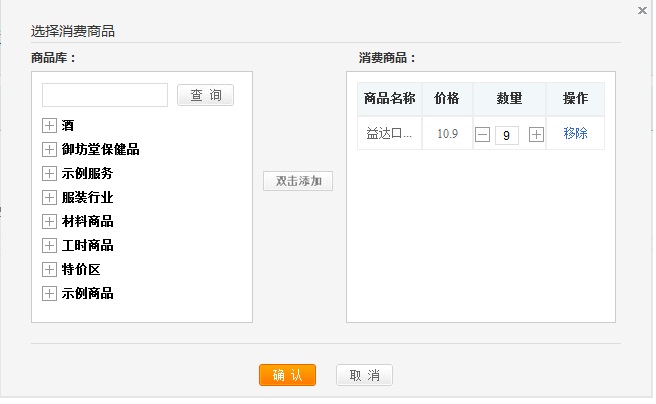Viewport: 656px width, 404px height.
Task: Click plus icon beside 示例商品
Action: 49,294
